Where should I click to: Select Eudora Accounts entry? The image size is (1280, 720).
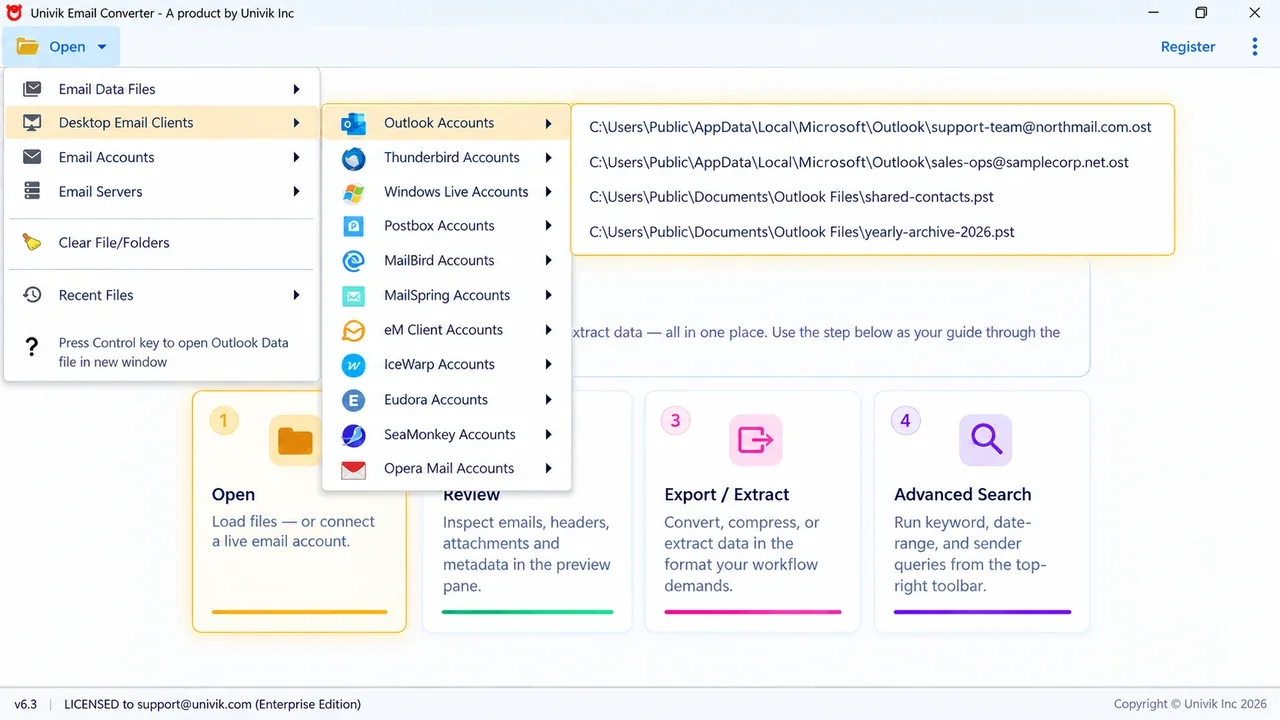[x=446, y=399]
